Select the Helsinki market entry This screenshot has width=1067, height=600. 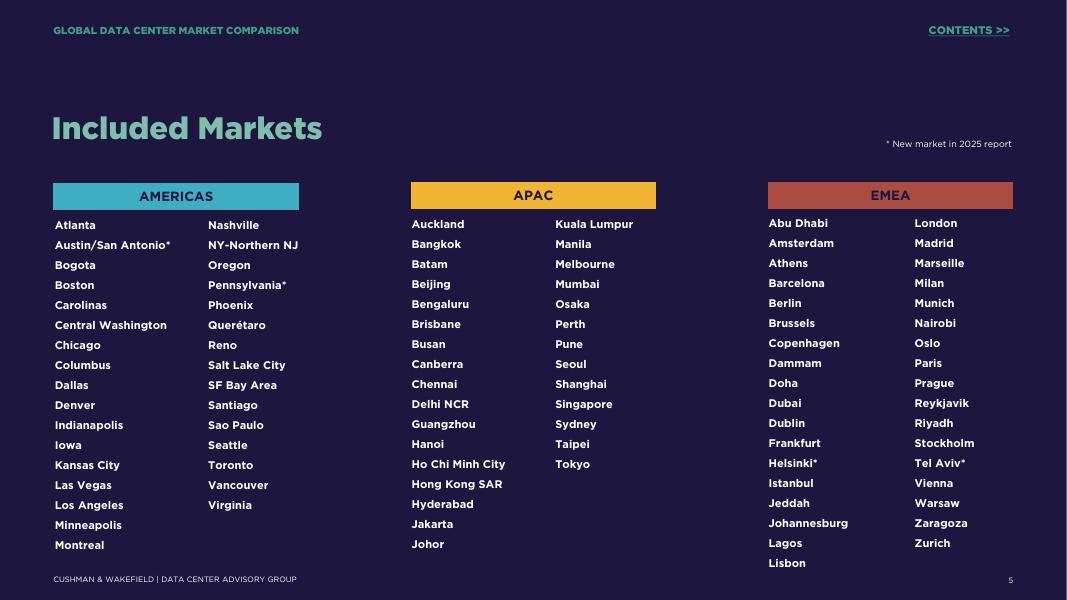click(793, 463)
